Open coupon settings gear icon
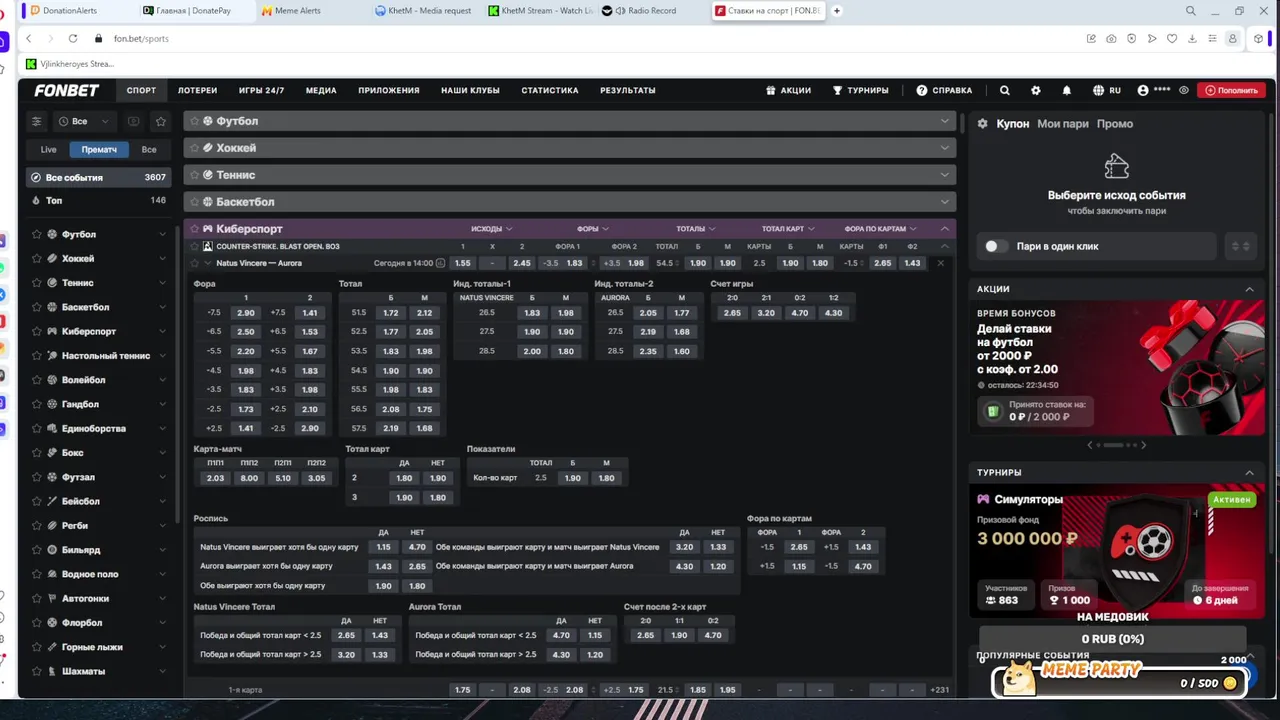 (982, 124)
